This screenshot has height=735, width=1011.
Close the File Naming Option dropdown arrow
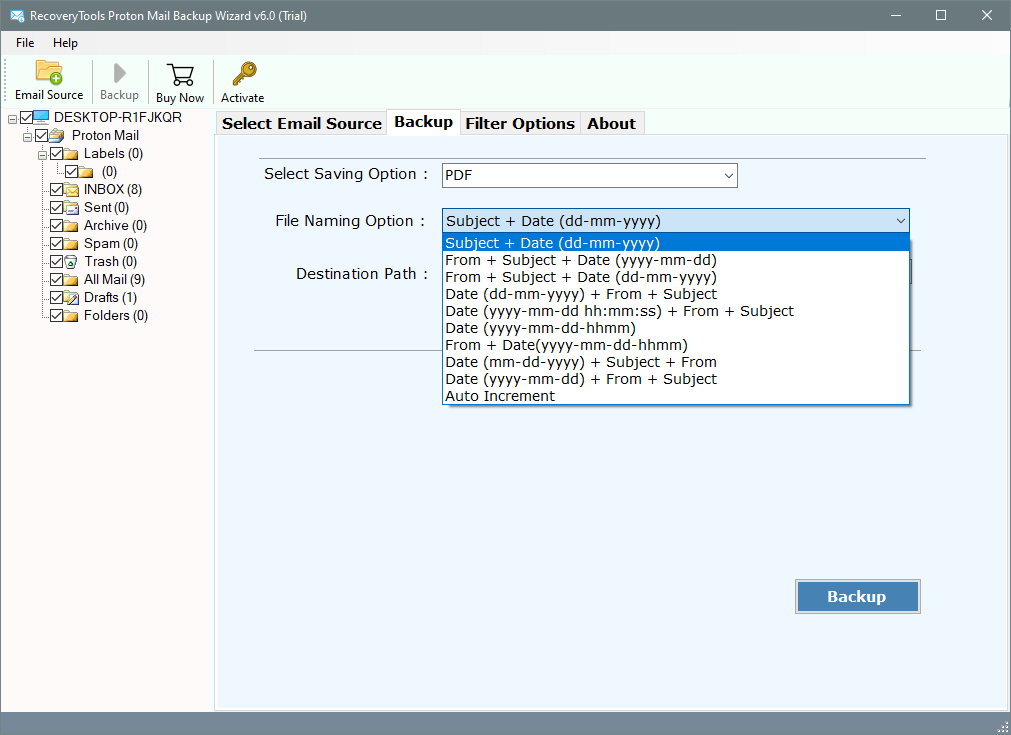click(900, 220)
